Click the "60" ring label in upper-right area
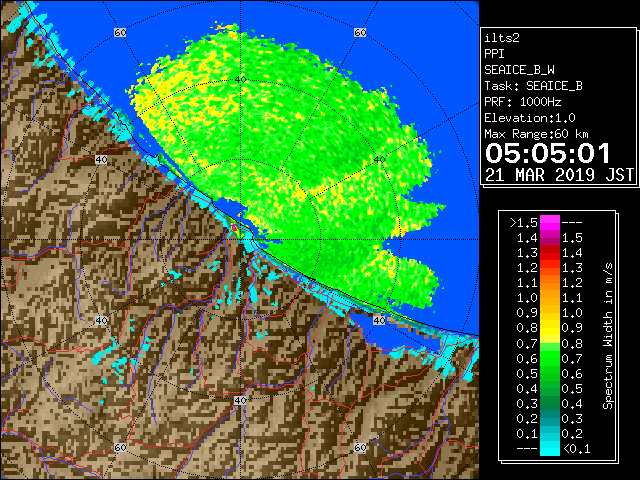Image resolution: width=640 pixels, height=480 pixels. coord(360,33)
